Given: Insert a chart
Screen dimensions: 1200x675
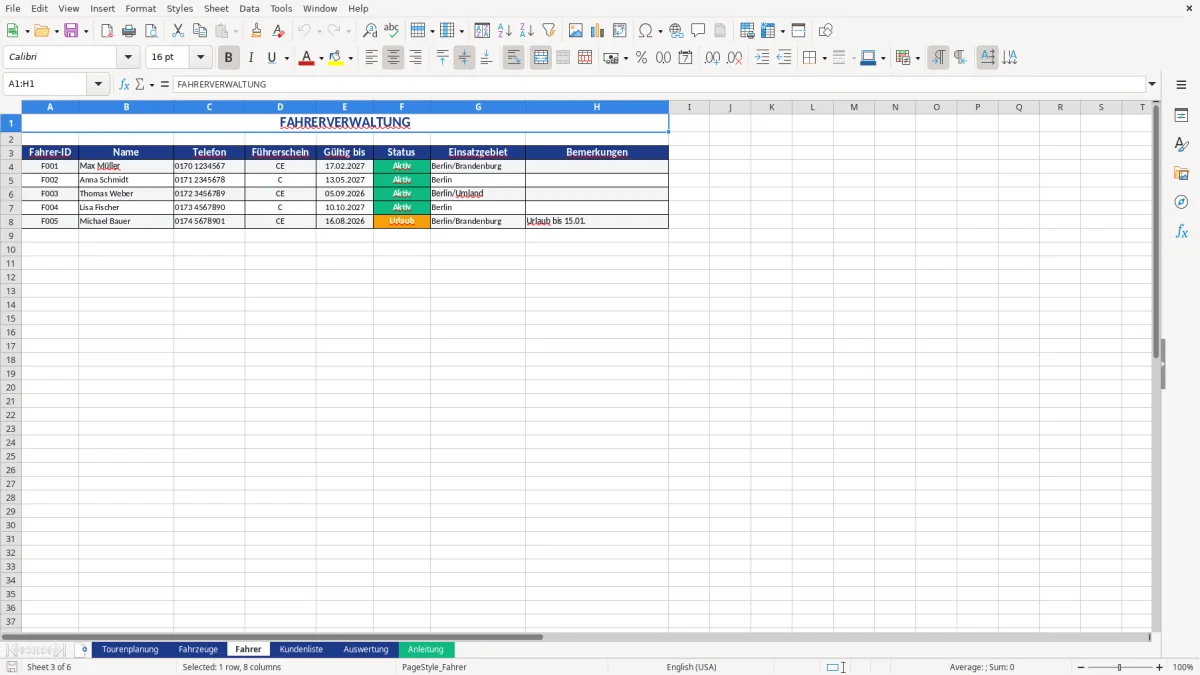Looking at the screenshot, I should (596, 30).
